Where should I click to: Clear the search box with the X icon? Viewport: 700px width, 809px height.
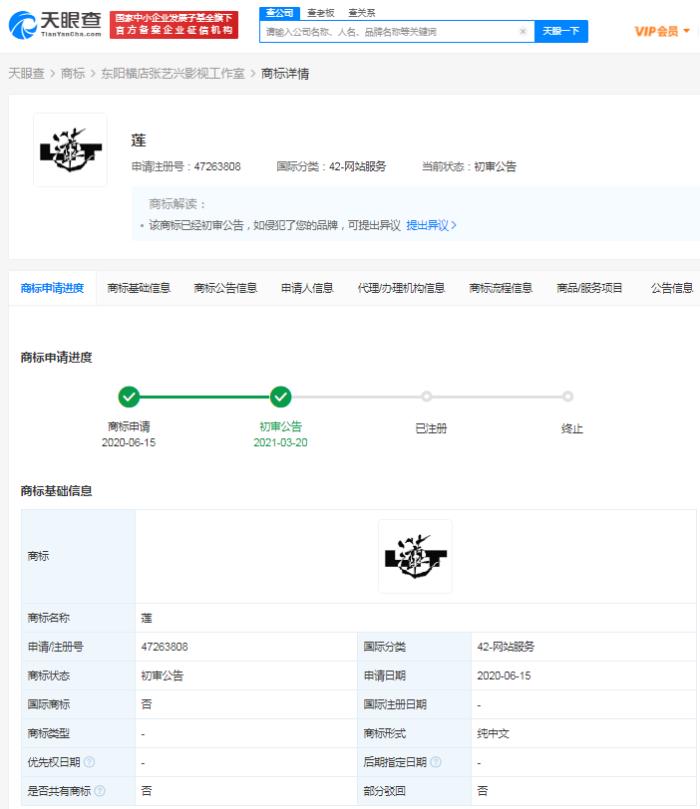click(x=523, y=32)
